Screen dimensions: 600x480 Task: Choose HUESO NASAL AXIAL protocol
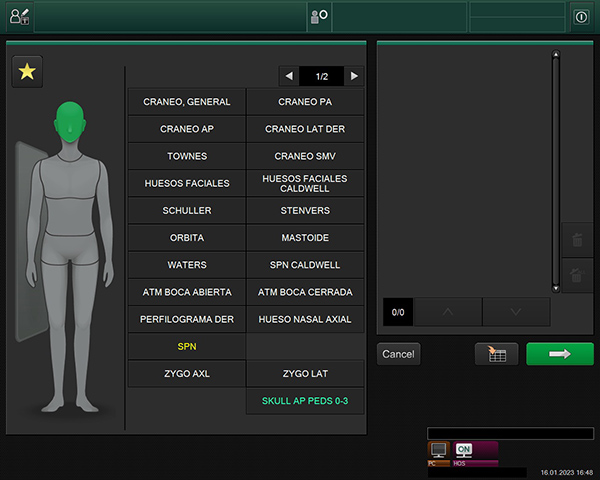click(x=305, y=319)
